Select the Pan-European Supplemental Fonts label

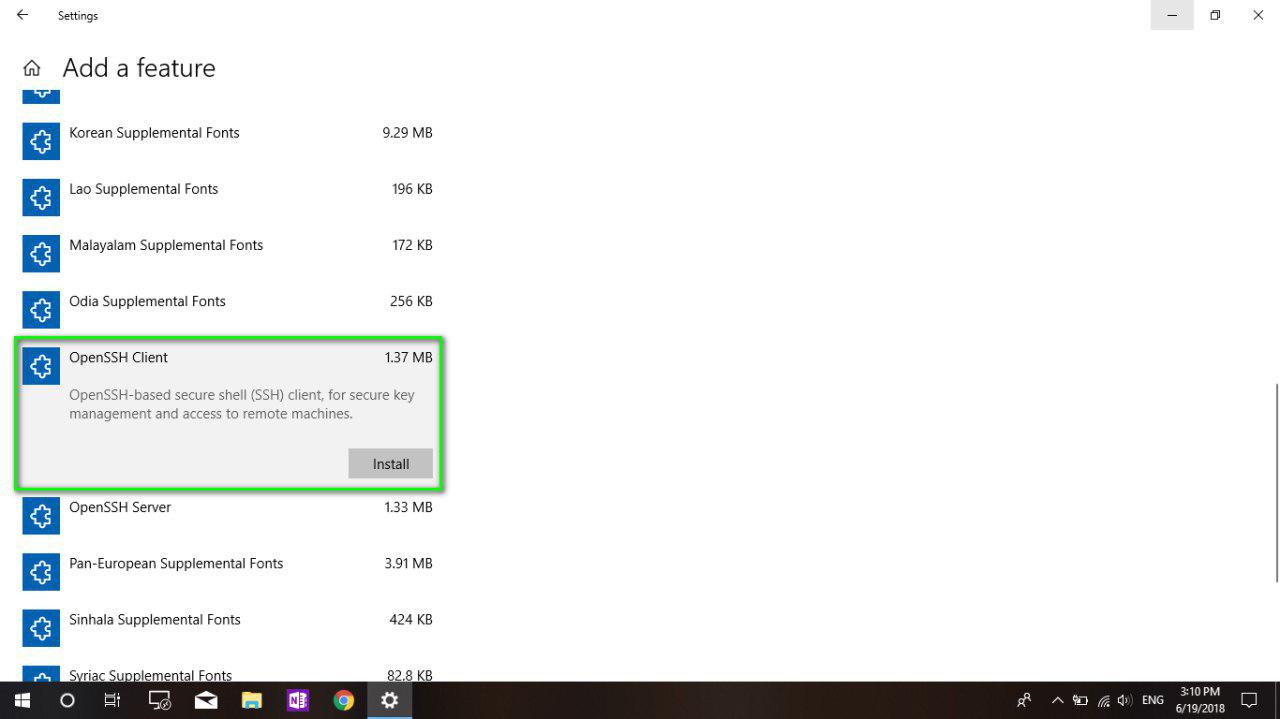(x=176, y=563)
